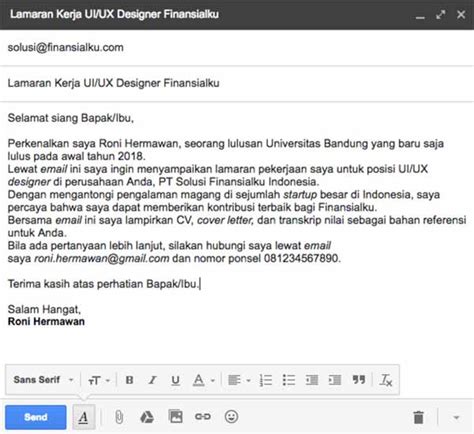Open Sans Serif font dropdown
Viewport: 474px width, 434px height.
point(43,380)
